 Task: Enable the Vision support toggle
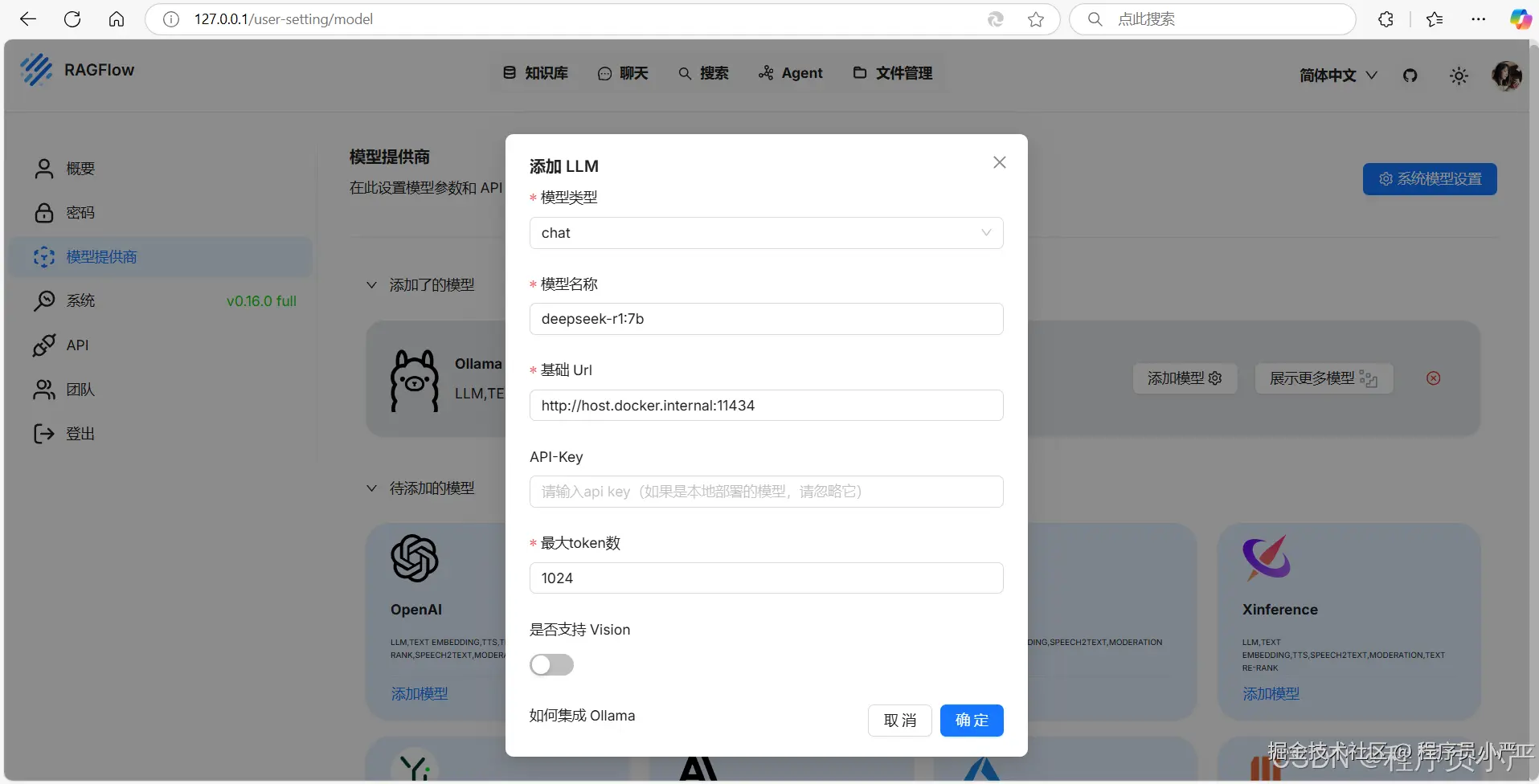pyautogui.click(x=551, y=664)
